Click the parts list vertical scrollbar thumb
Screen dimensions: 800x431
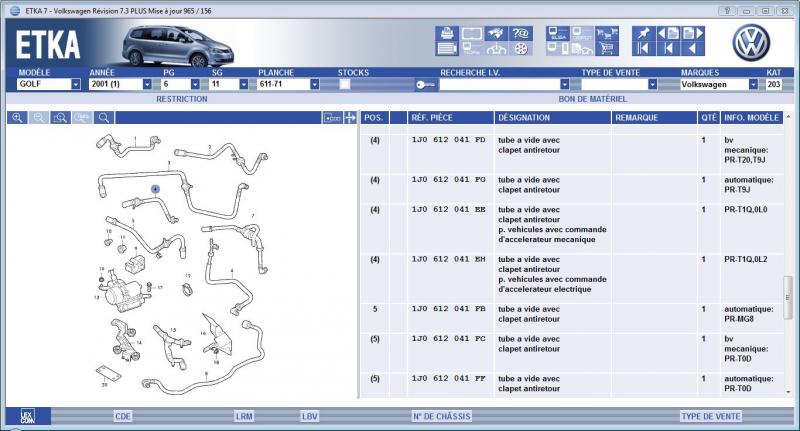788,297
